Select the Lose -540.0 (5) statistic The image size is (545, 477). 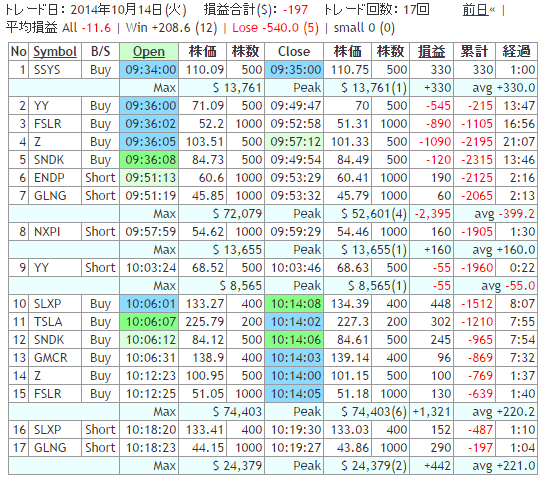(x=275, y=28)
